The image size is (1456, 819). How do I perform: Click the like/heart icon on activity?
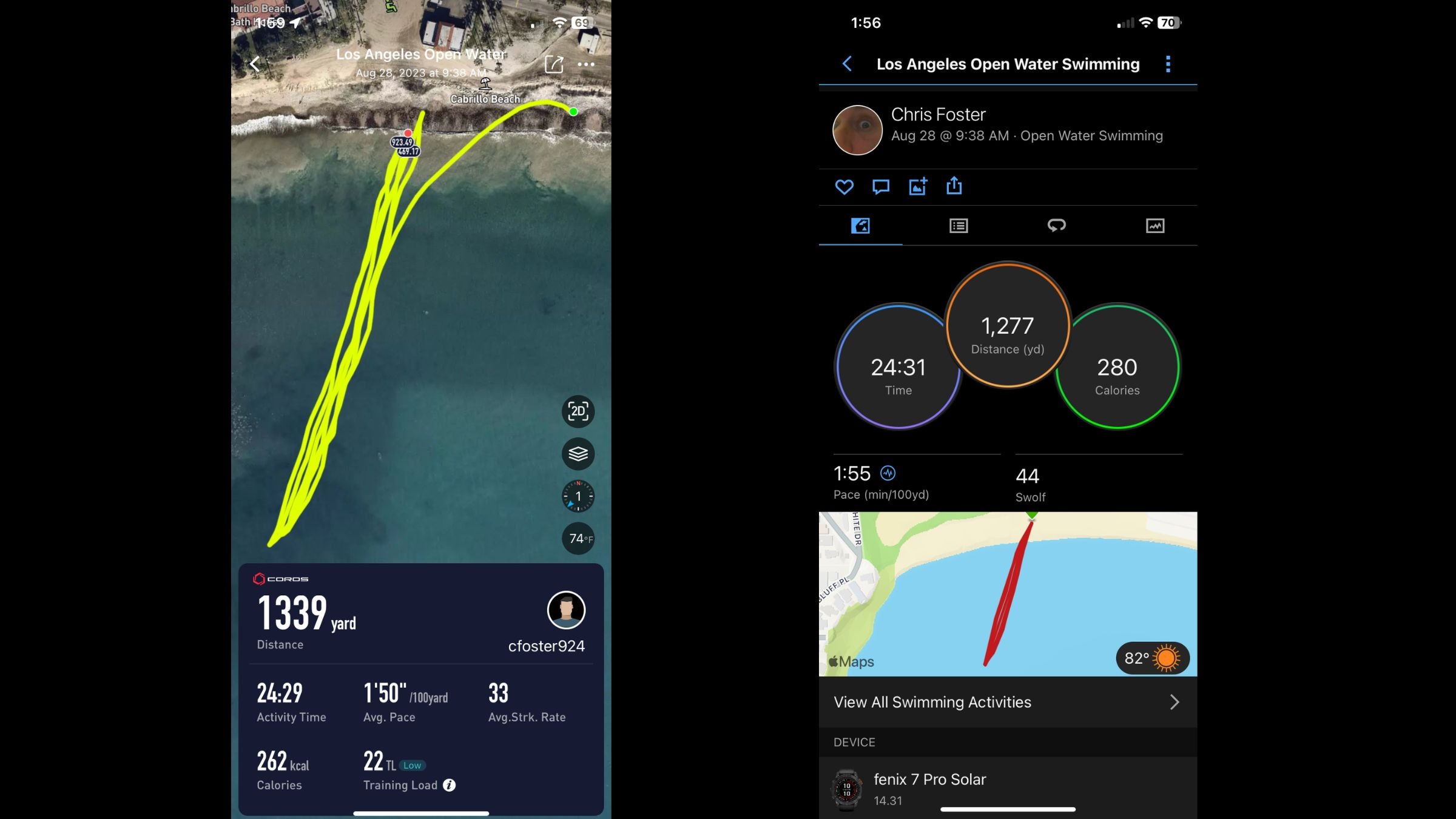click(x=844, y=186)
